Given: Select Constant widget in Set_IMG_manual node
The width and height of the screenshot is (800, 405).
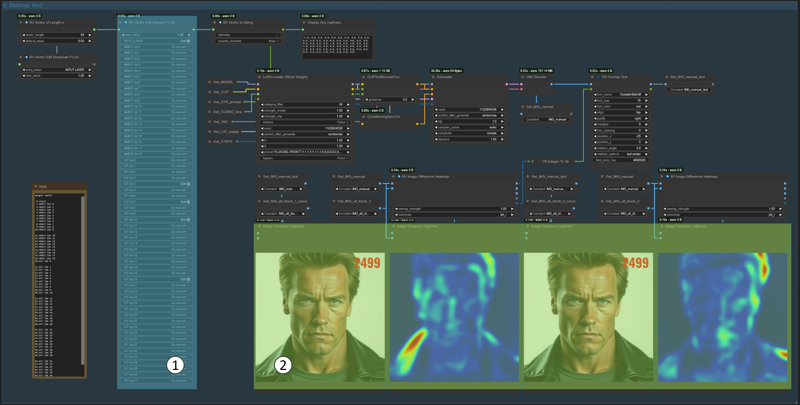Looking at the screenshot, I should [x=546, y=119].
